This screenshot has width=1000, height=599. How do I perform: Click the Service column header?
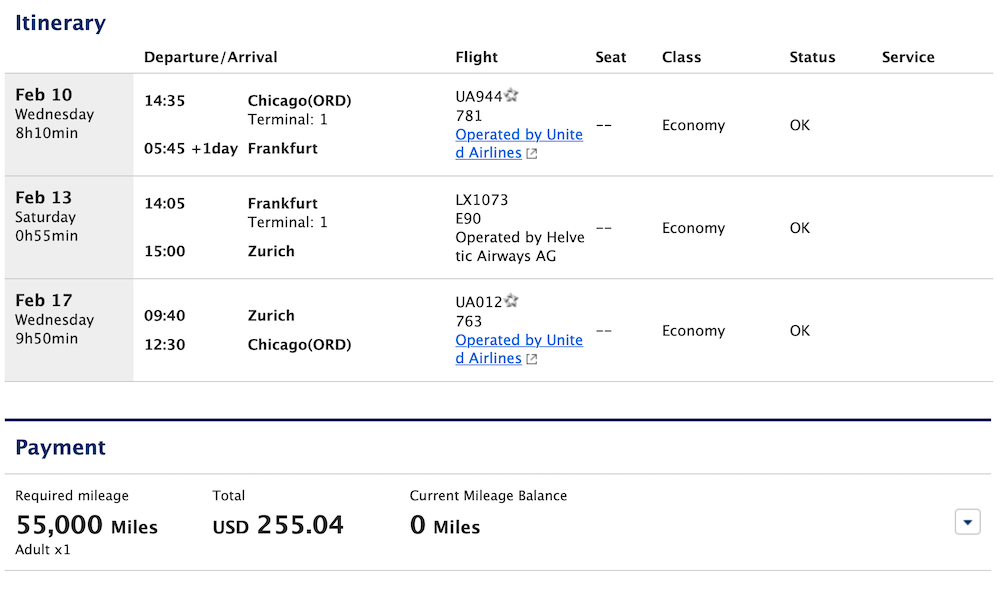click(x=908, y=57)
